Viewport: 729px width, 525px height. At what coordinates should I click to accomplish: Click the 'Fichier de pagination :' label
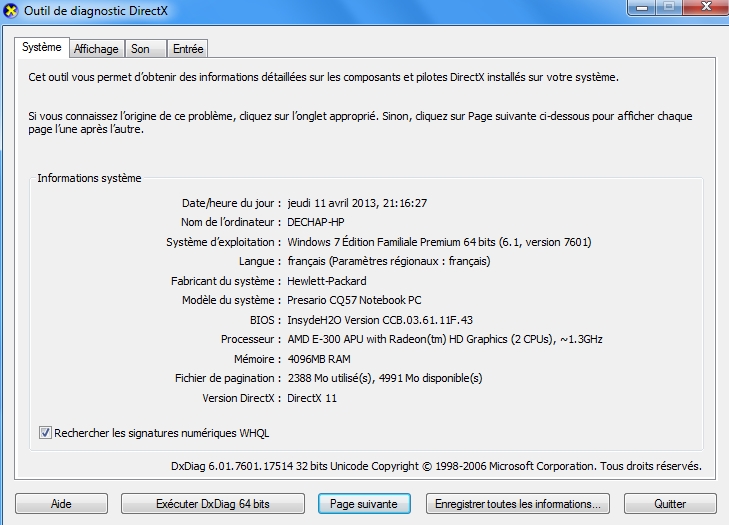[x=228, y=379]
